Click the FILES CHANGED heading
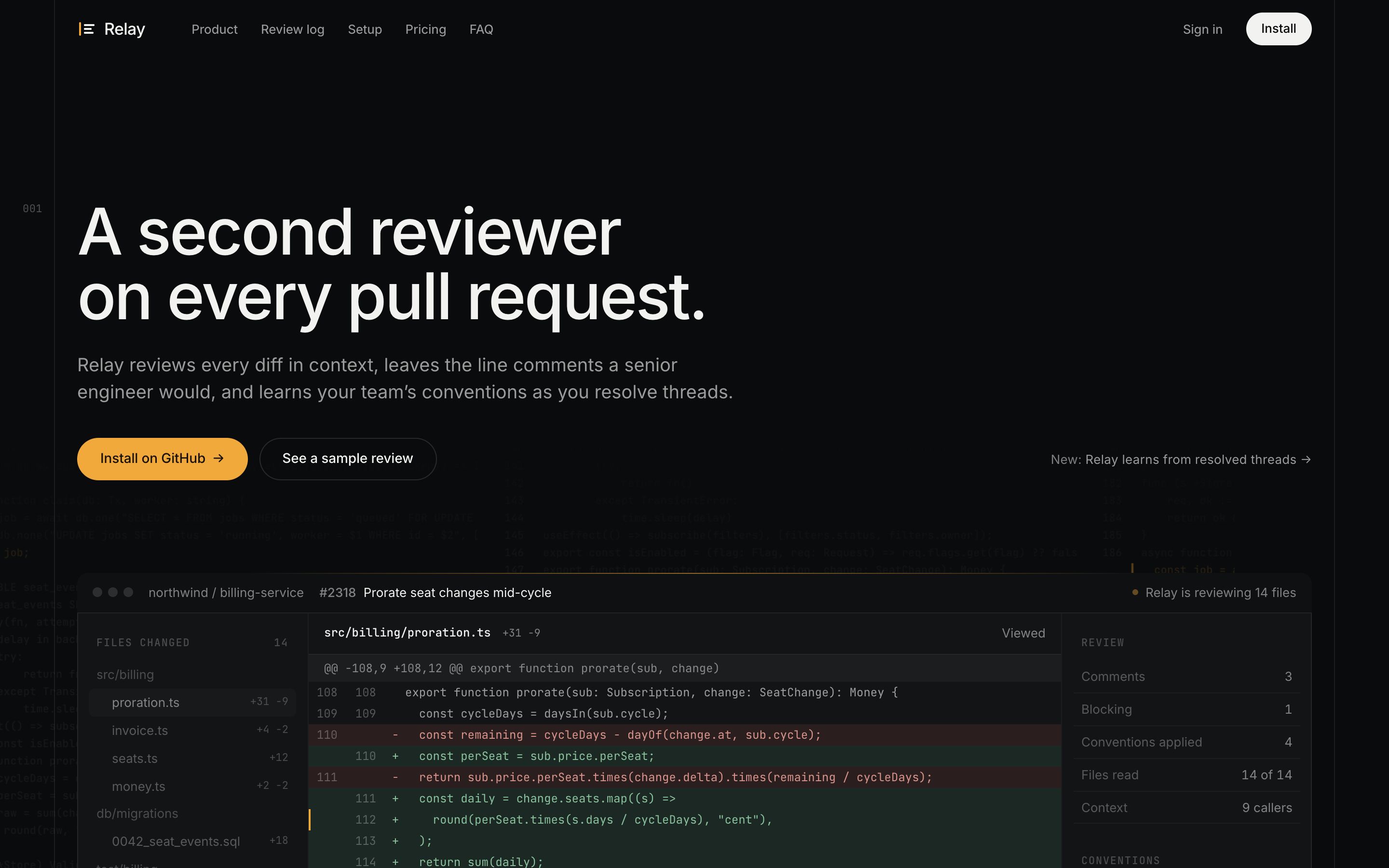The height and width of the screenshot is (868, 1389). tap(143, 642)
